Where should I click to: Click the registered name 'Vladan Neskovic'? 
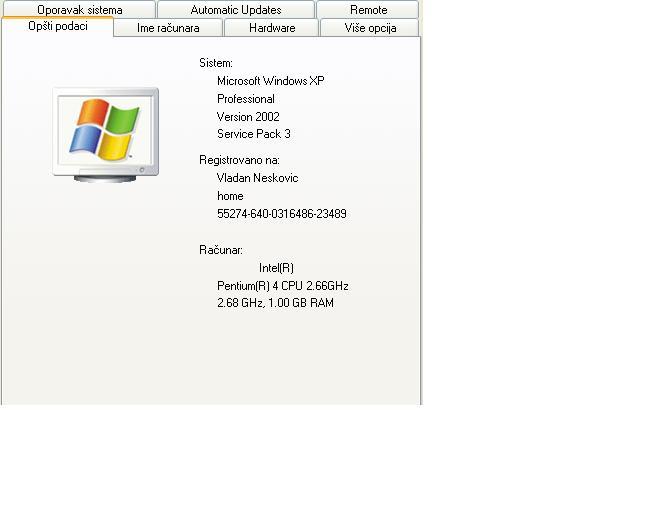click(258, 178)
